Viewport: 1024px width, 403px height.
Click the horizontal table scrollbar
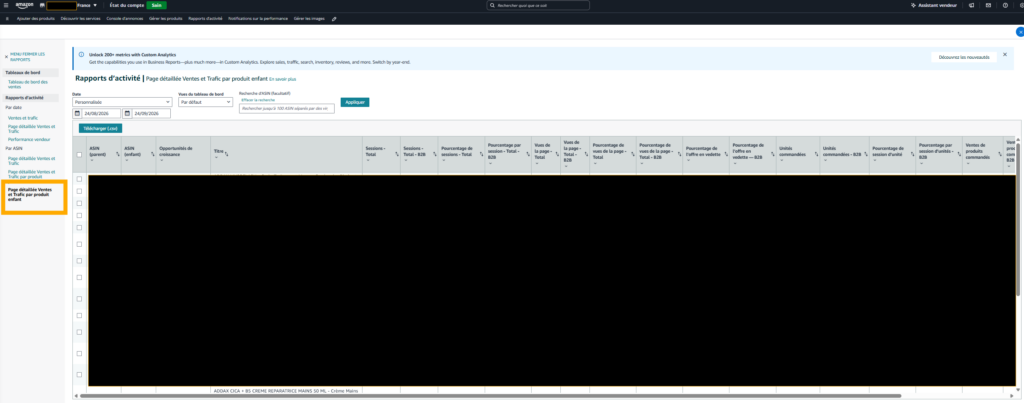click(x=490, y=396)
